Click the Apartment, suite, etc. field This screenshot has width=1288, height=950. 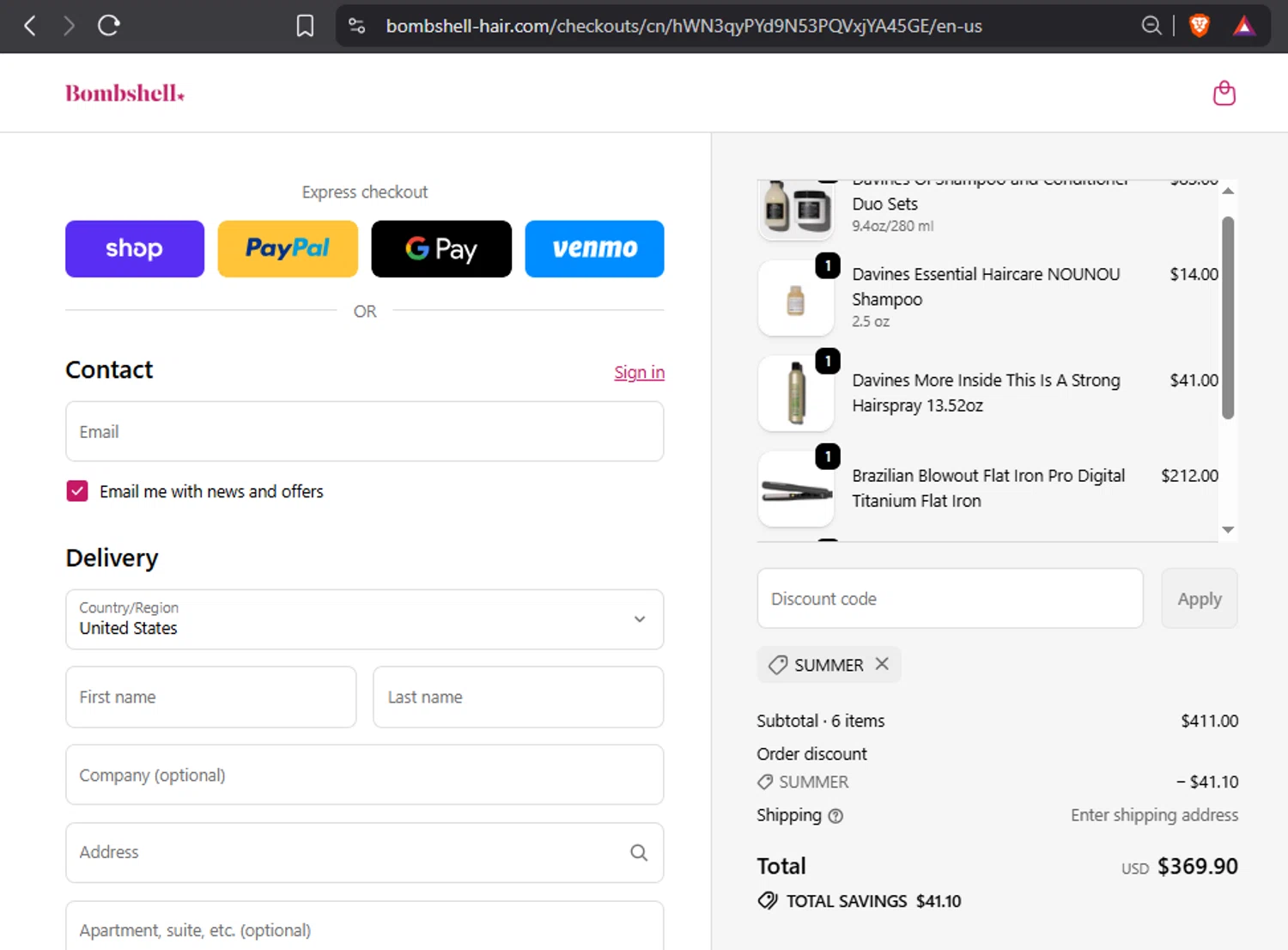[365, 926]
